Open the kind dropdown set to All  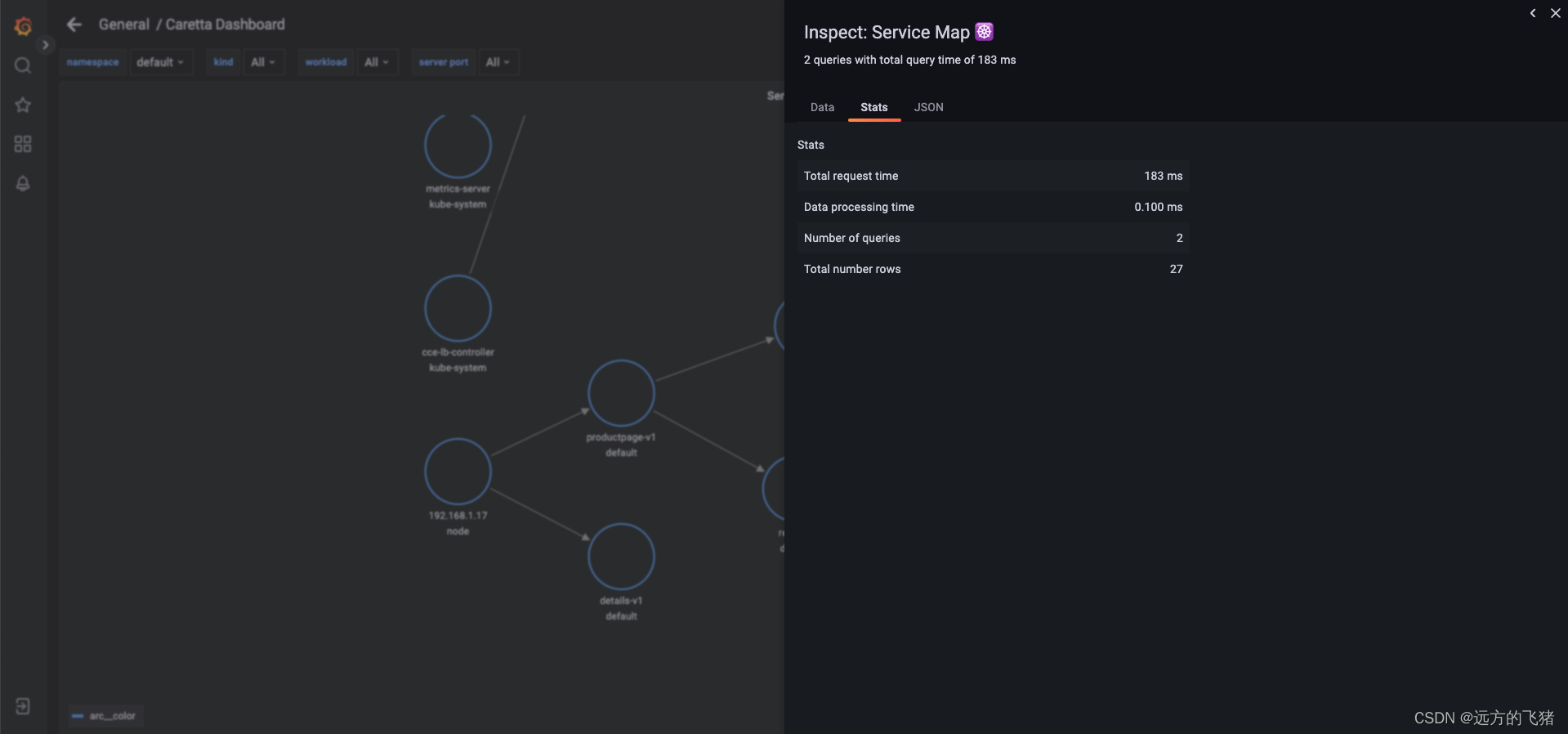[263, 62]
